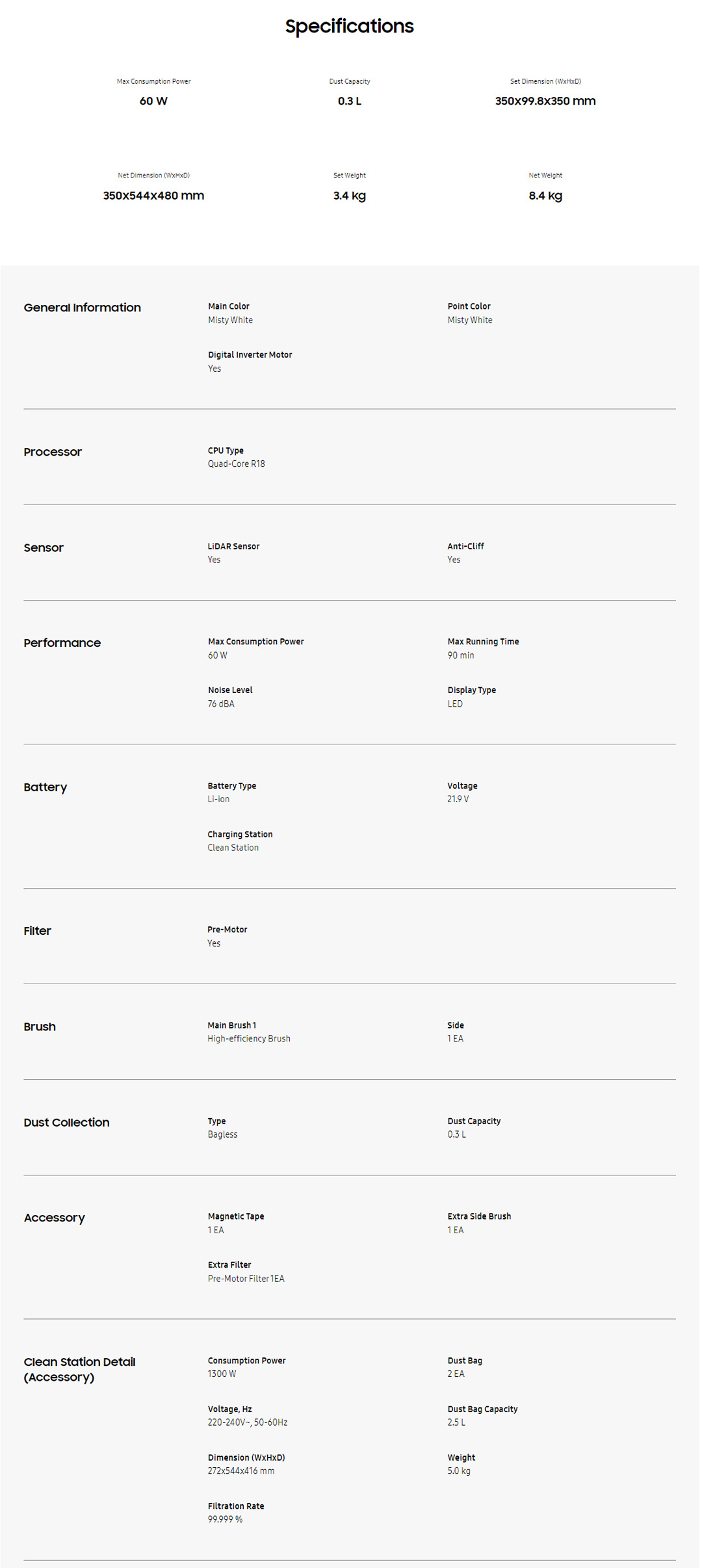Click the Extra Side Brush label
This screenshot has height=1568, width=702.
pyautogui.click(x=479, y=1216)
